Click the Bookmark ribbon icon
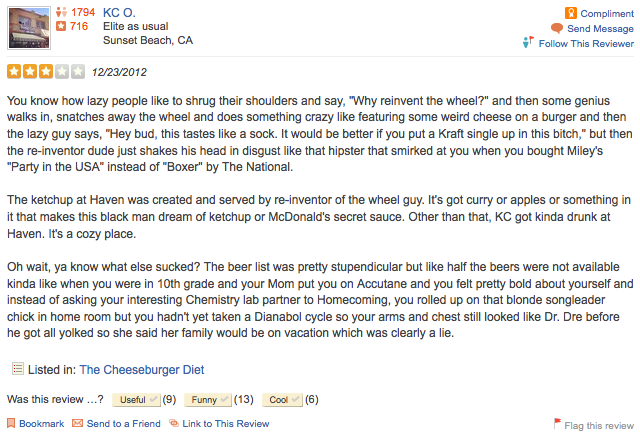Screen dimensions: 640x438 pos(10,424)
